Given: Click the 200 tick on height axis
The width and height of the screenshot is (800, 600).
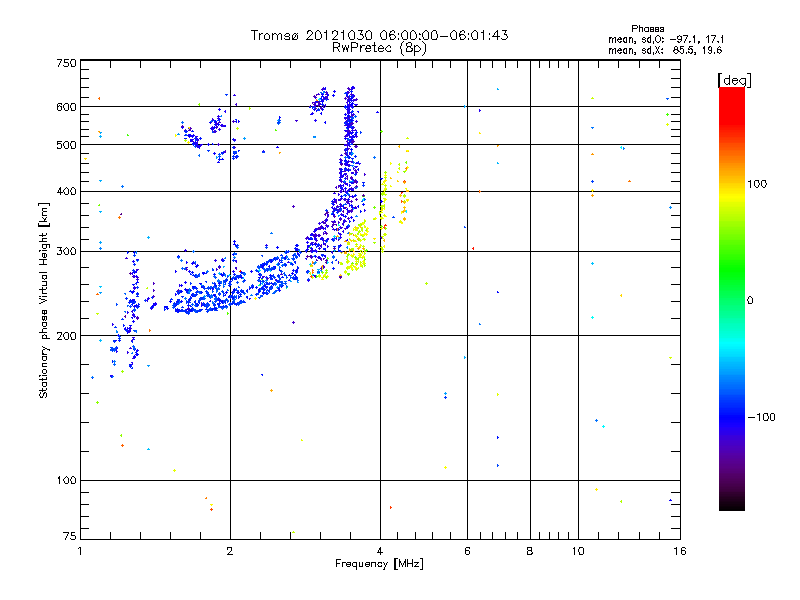Looking at the screenshot, I should click(66, 336).
